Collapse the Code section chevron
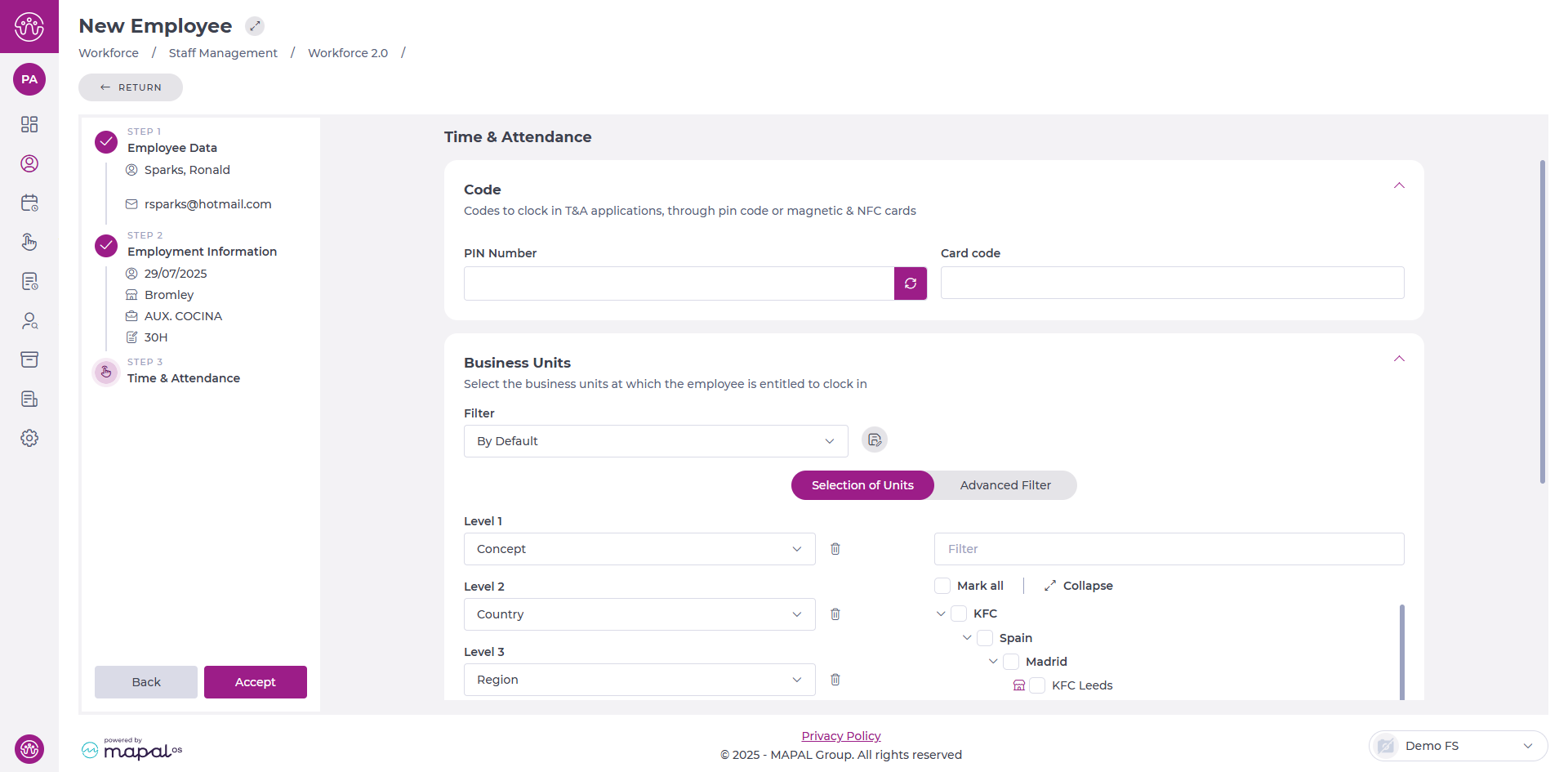The image size is (1568, 772). (1398, 186)
